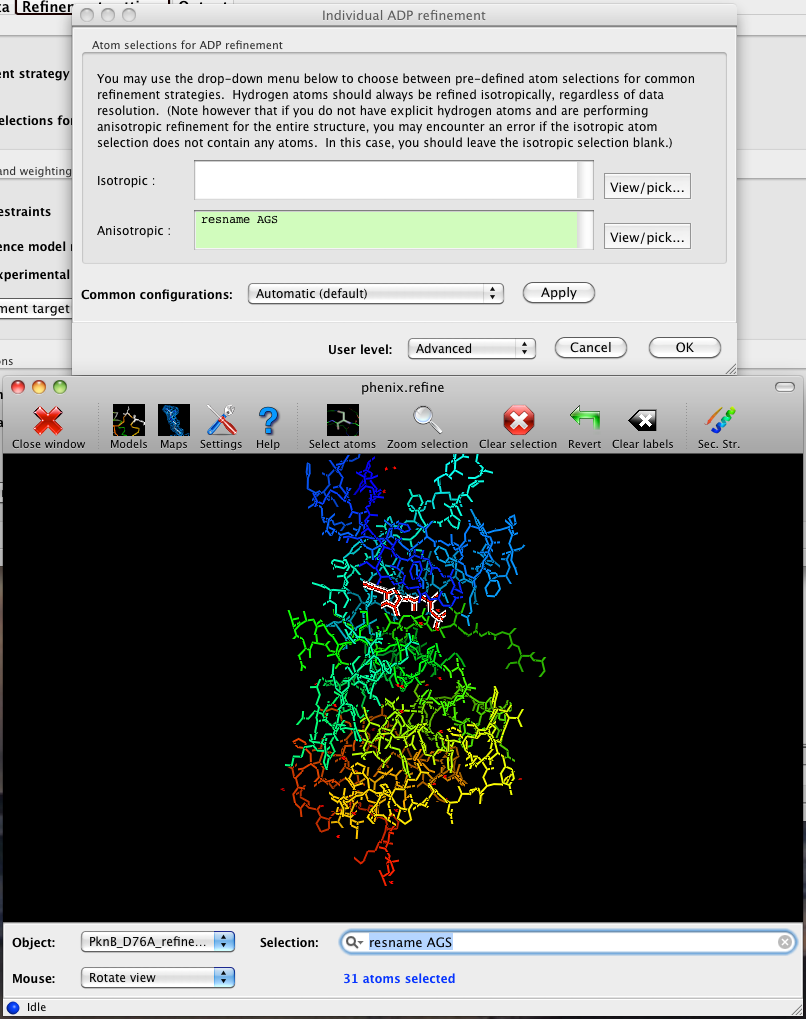Screen dimensions: 806x1019
Task: Open the Object dropdown showing PknB_D76A_refine
Action: click(157, 941)
